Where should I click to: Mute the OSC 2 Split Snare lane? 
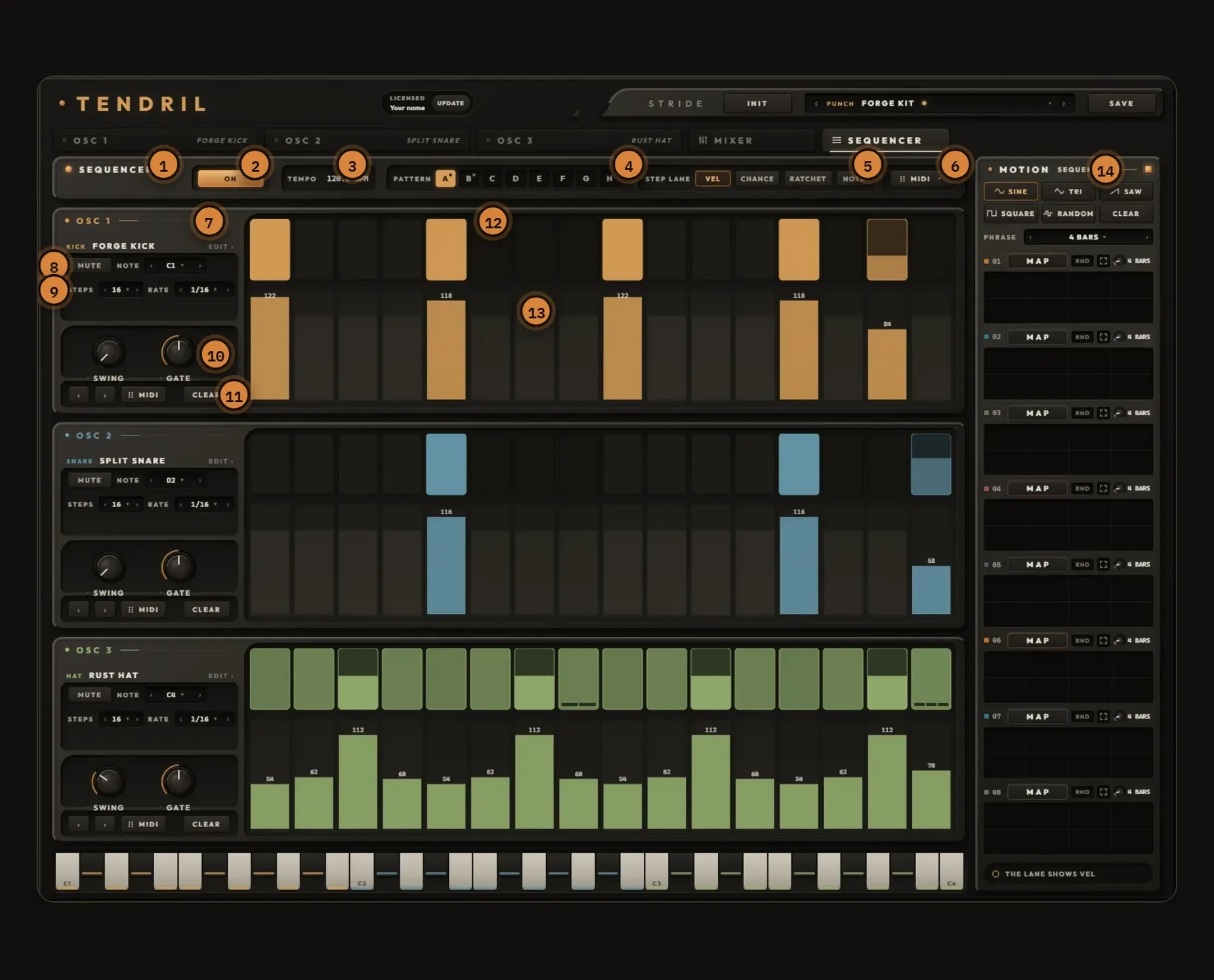coord(89,480)
